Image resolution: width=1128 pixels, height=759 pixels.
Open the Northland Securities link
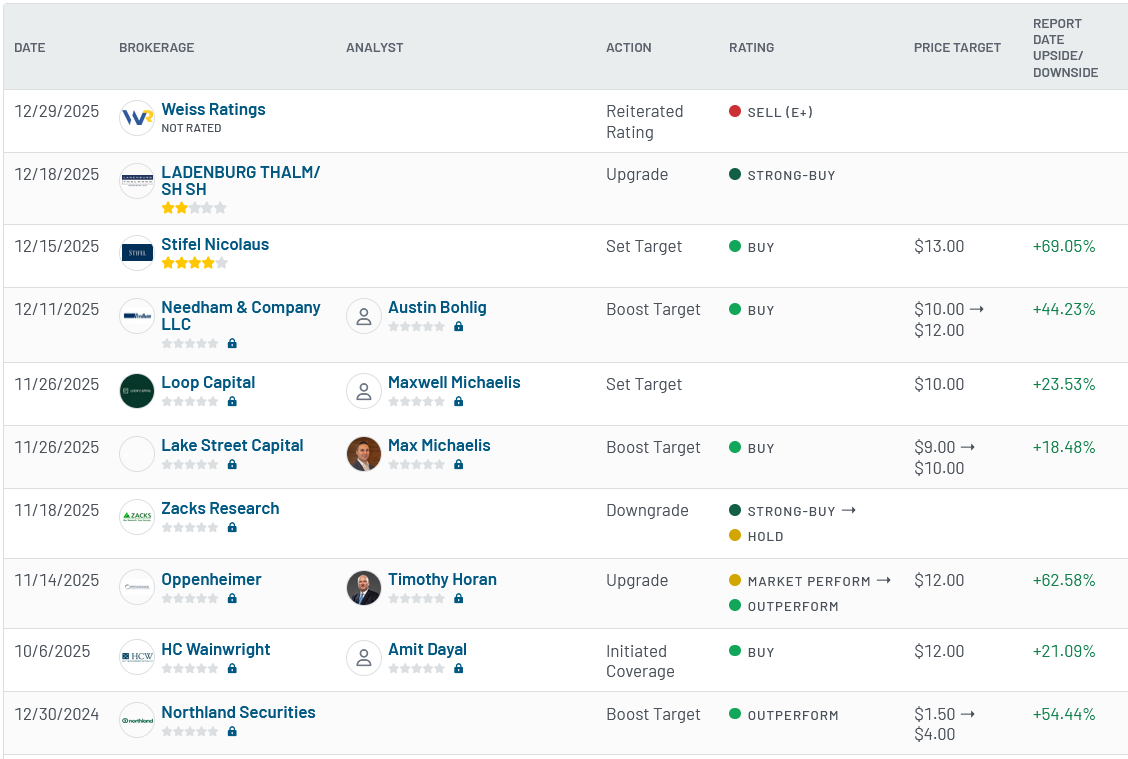click(x=238, y=712)
